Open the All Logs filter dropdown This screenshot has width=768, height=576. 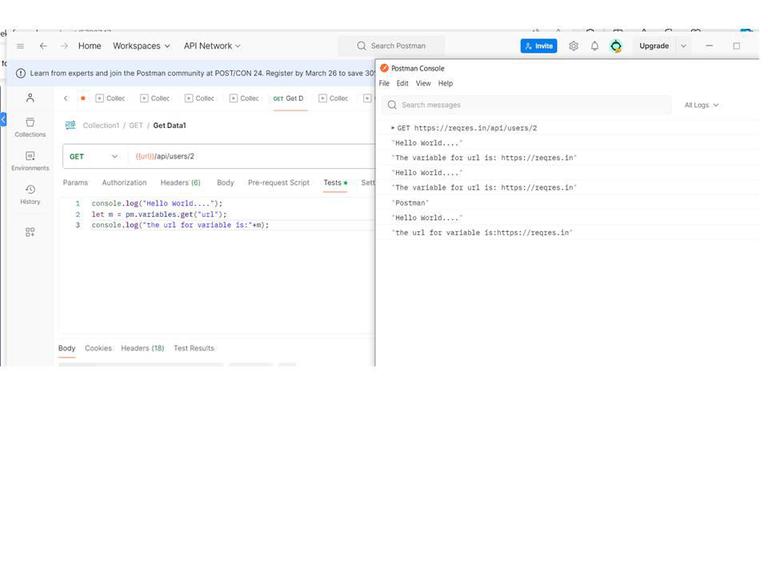[701, 105]
